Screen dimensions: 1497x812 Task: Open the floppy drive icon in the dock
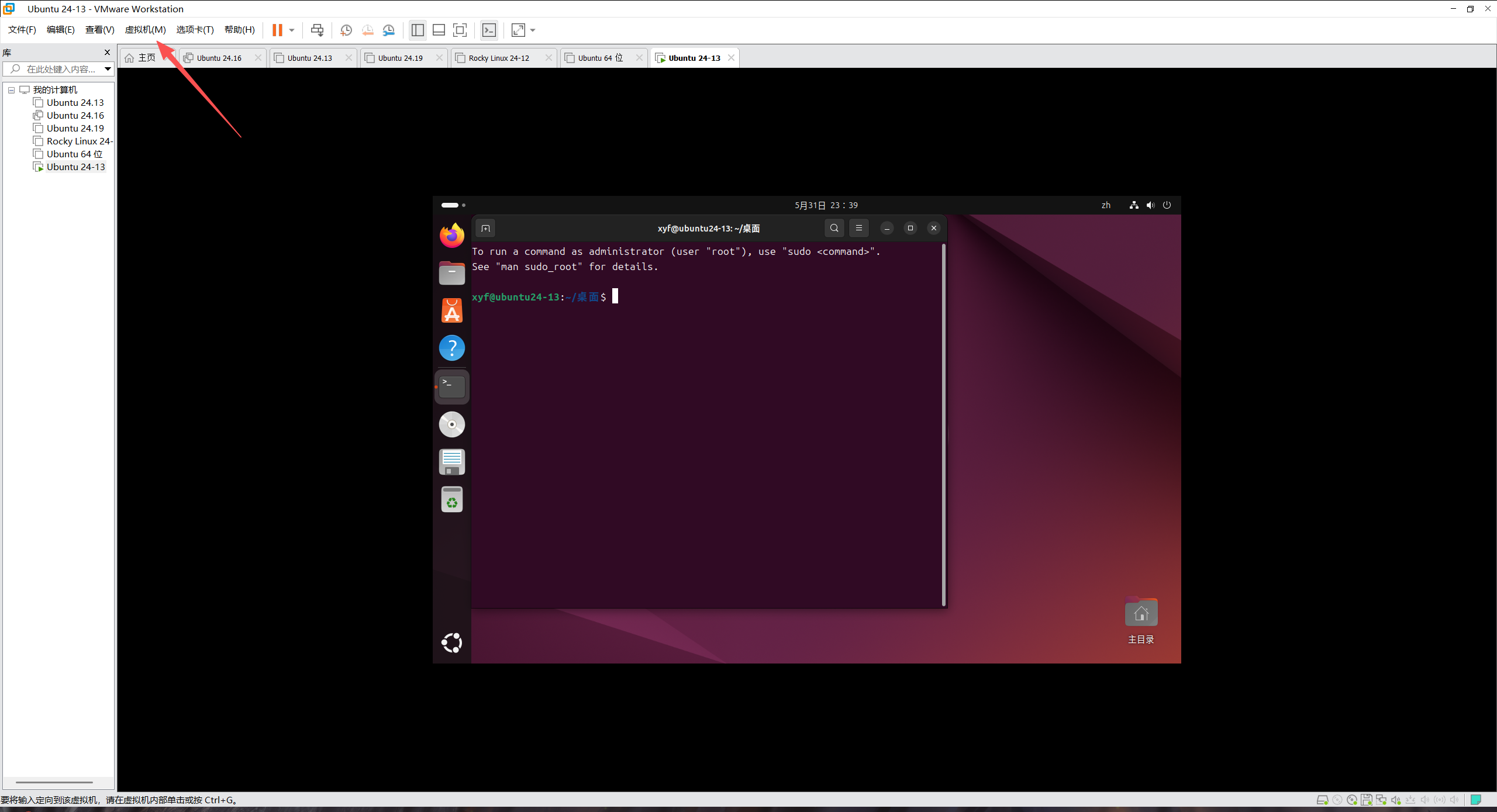click(452, 462)
